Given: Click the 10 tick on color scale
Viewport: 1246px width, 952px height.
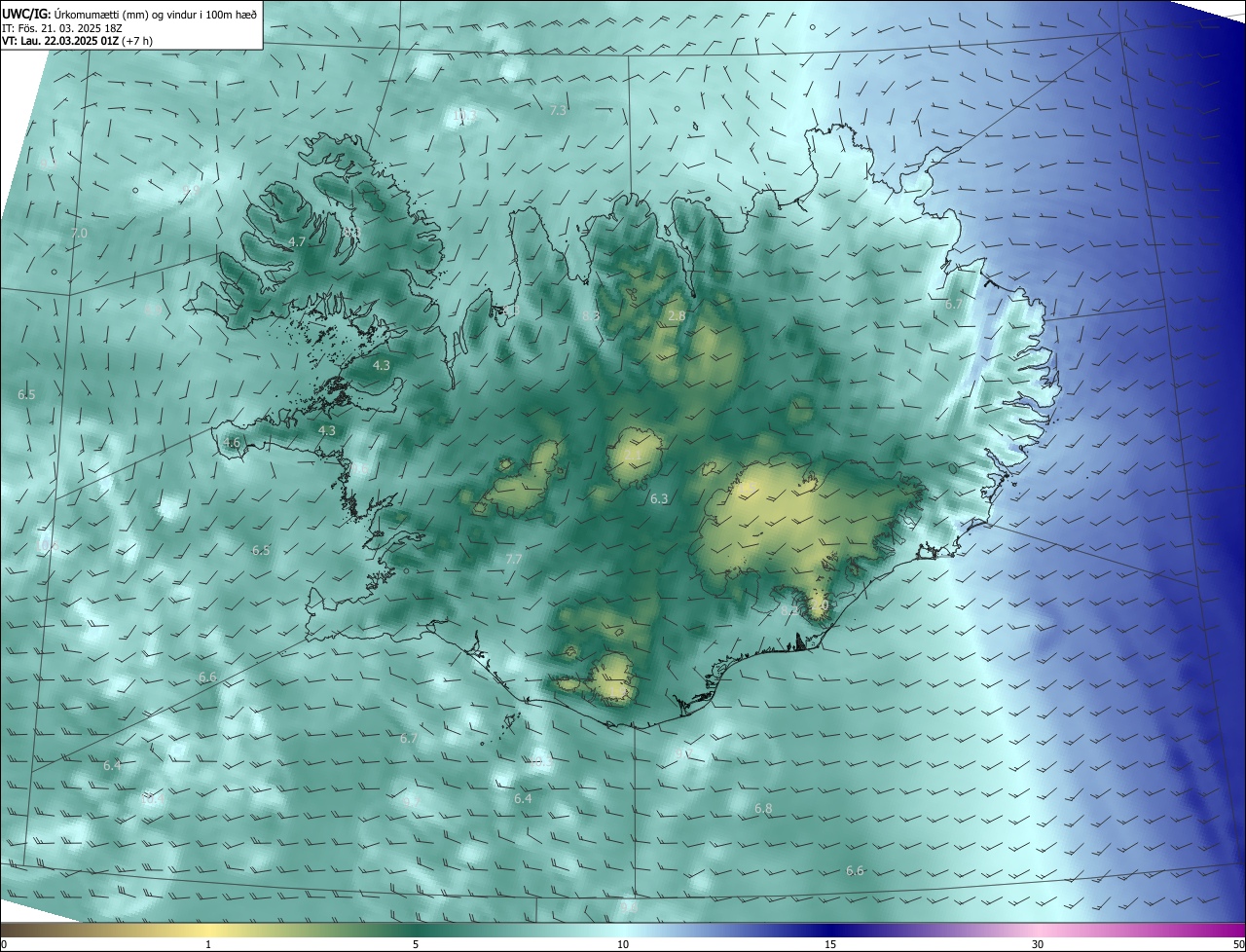Looking at the screenshot, I should pos(623,945).
